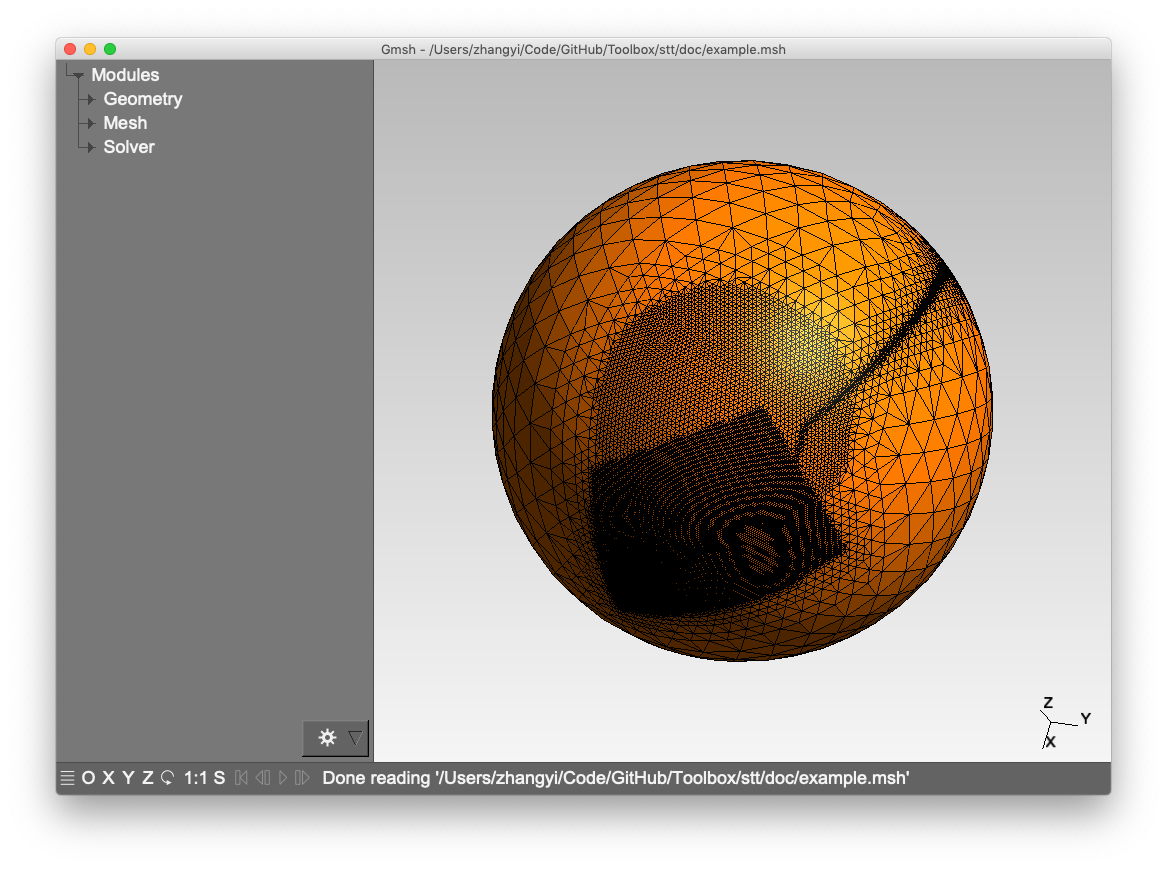Open the dropdown triangle beside gear
1167x869 pixels.
click(x=355, y=738)
